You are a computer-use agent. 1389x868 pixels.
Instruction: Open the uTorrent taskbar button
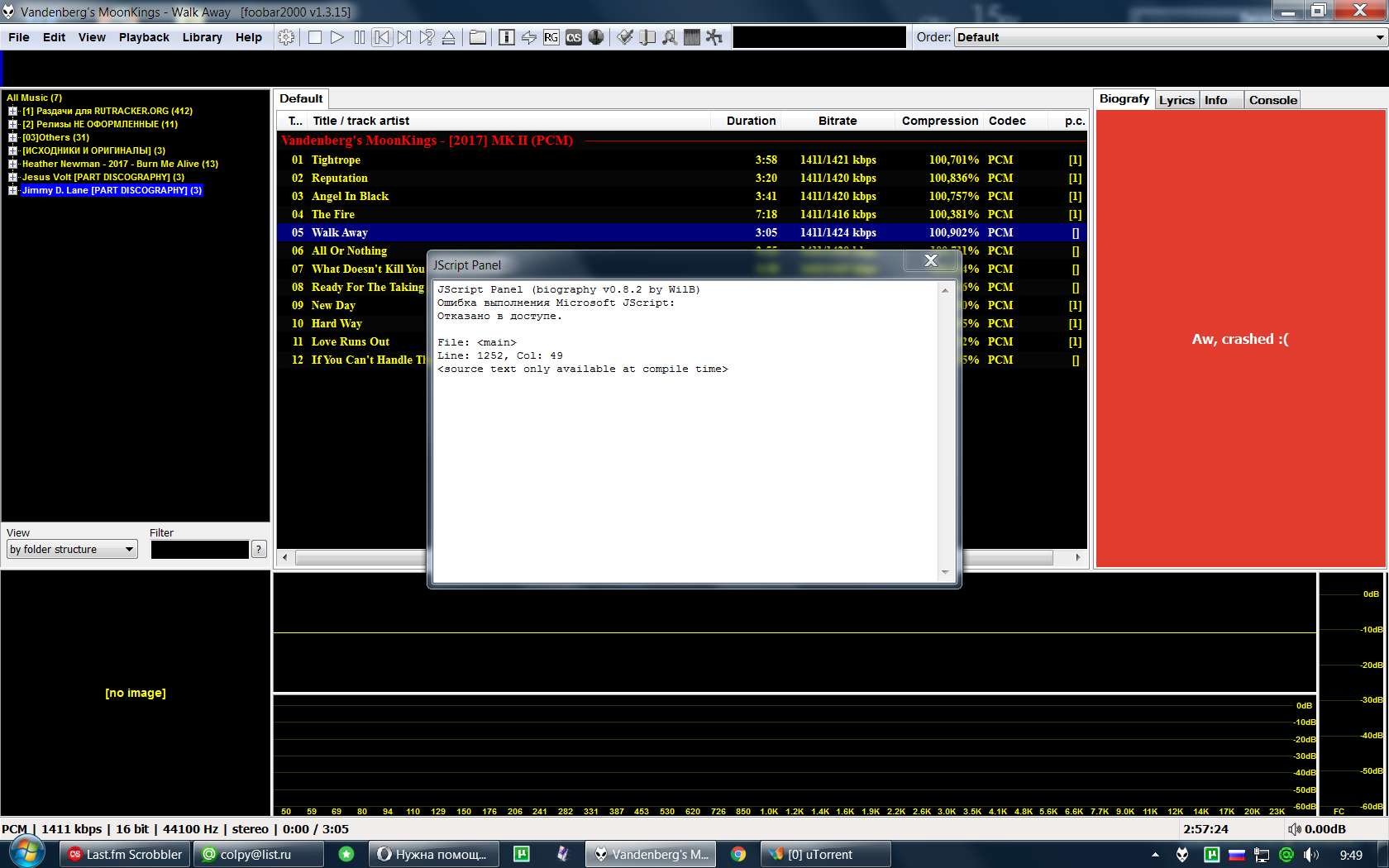[x=824, y=854]
